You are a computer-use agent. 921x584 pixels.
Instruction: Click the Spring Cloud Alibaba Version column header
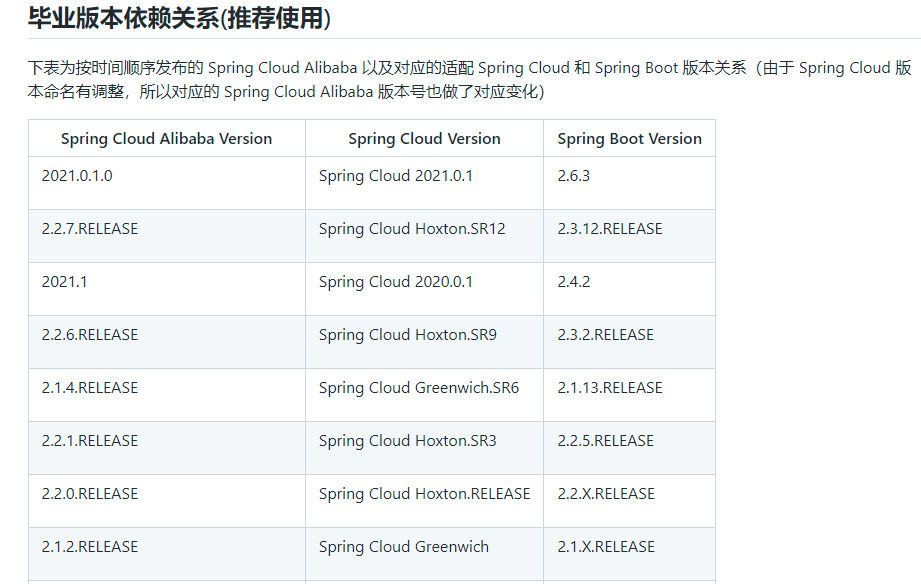click(x=166, y=139)
